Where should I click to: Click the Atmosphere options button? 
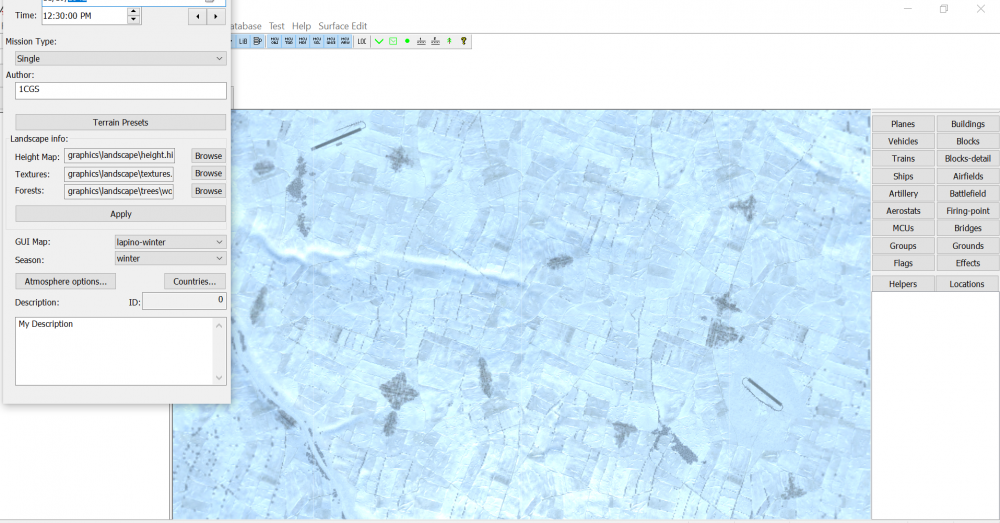[x=66, y=281]
